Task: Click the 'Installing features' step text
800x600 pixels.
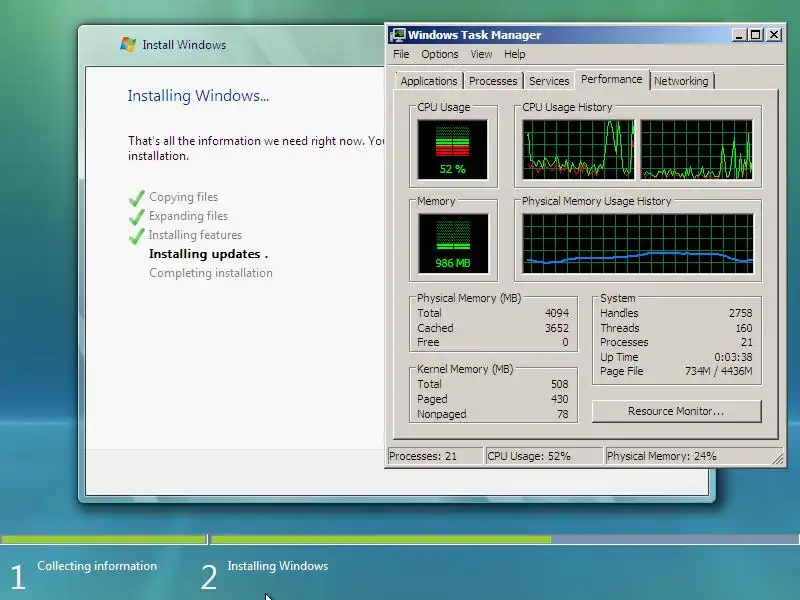Action: point(195,235)
